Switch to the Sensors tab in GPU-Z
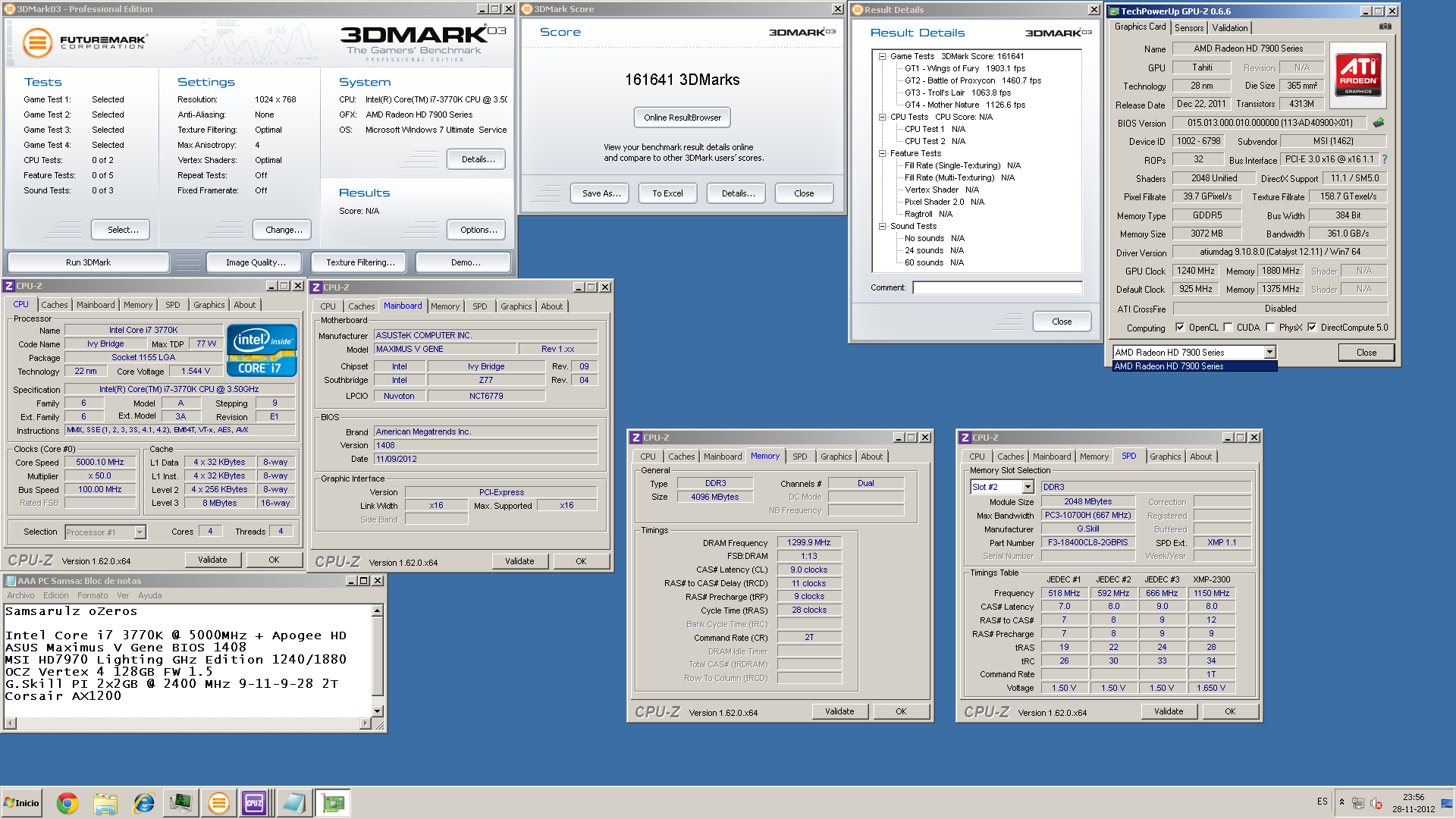The height and width of the screenshot is (819, 1456). (x=1188, y=27)
